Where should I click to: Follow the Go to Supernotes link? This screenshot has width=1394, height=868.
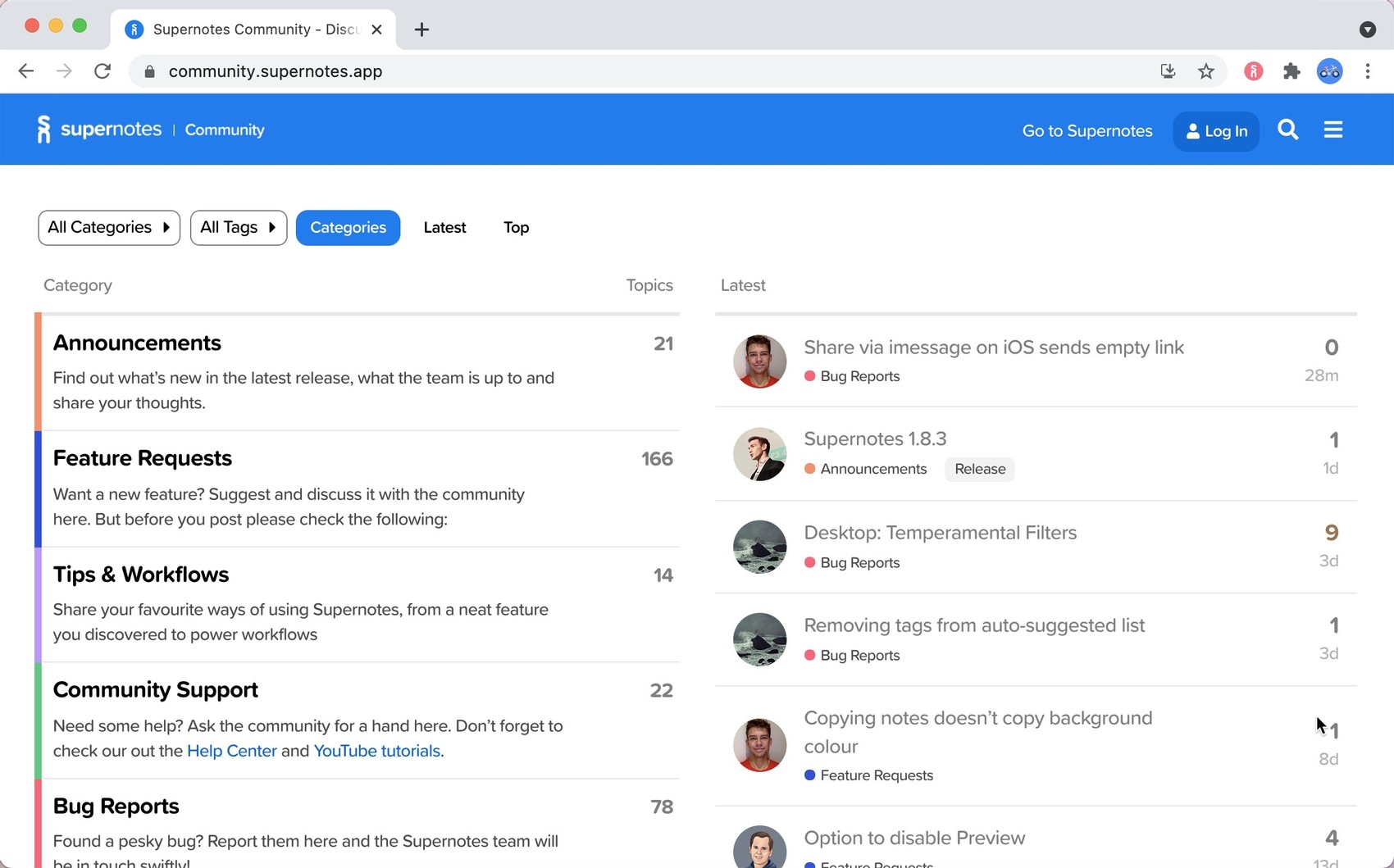click(1087, 131)
